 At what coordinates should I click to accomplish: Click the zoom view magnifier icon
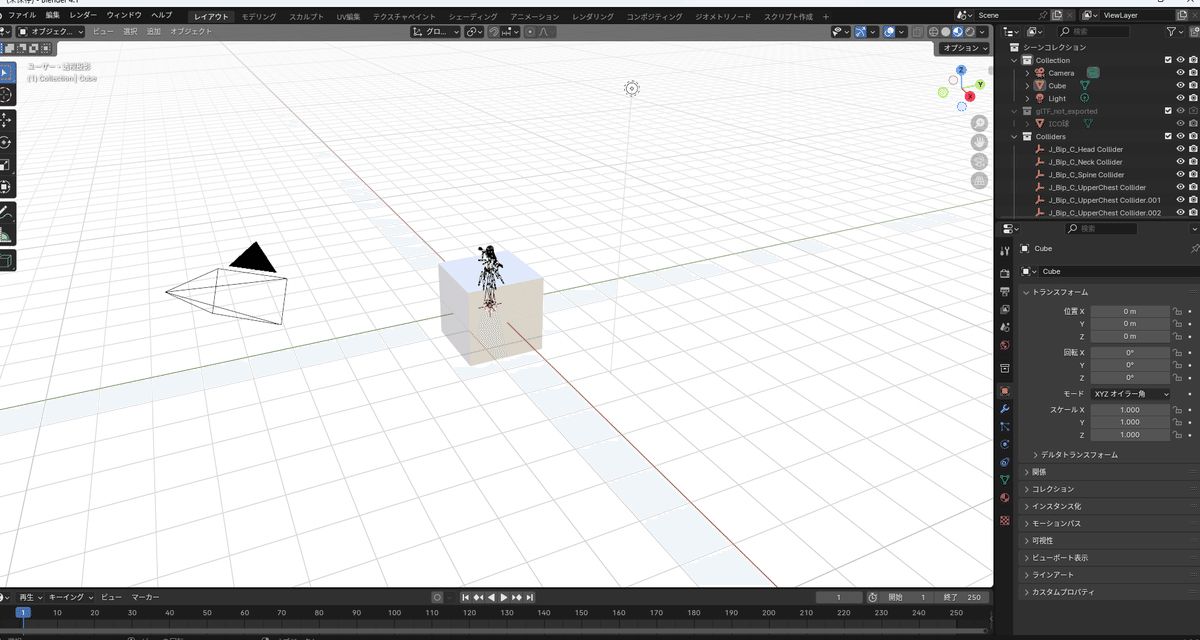(x=979, y=122)
